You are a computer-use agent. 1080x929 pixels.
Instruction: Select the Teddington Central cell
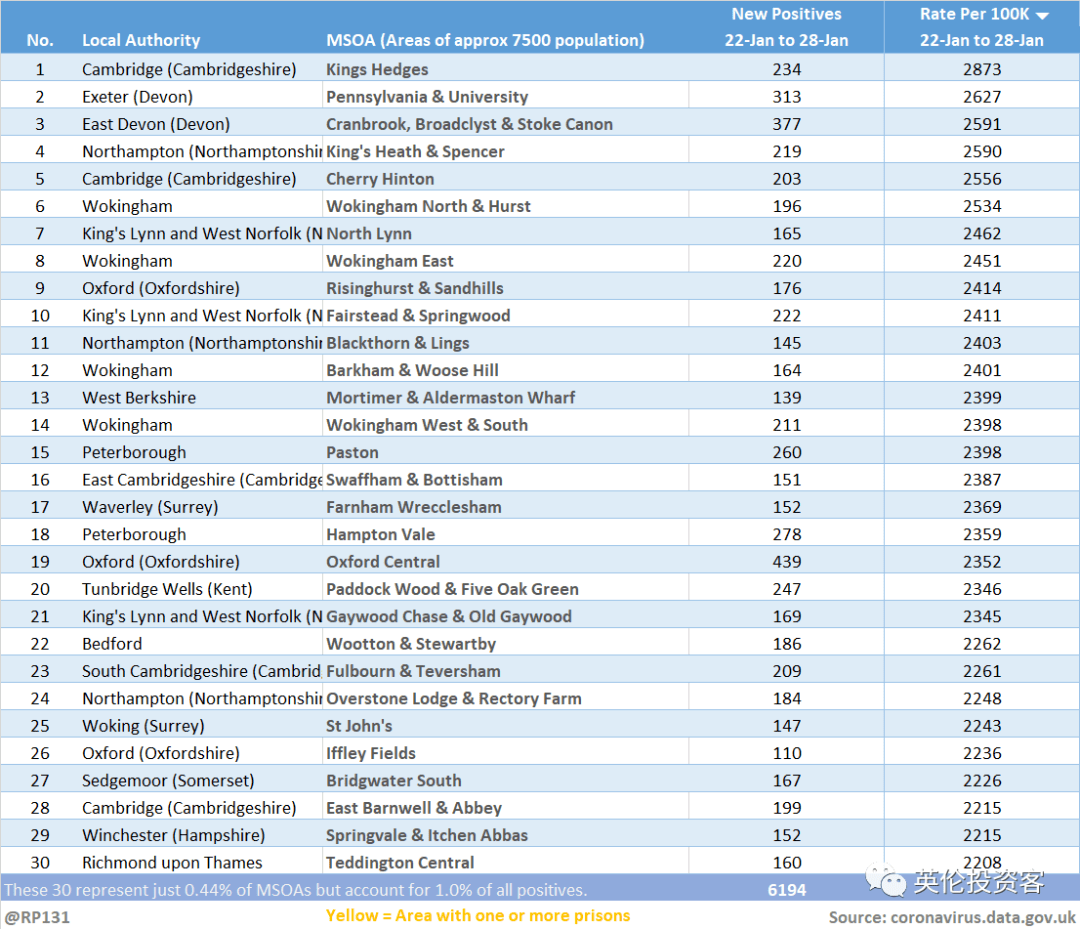tap(400, 863)
